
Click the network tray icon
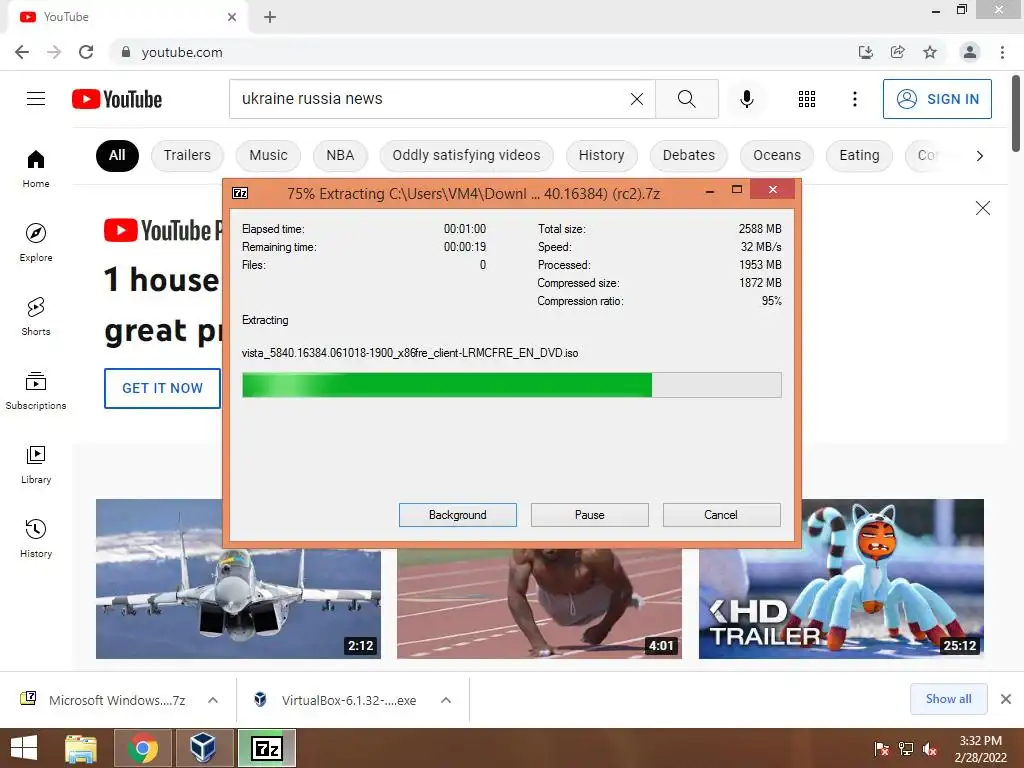(906, 749)
